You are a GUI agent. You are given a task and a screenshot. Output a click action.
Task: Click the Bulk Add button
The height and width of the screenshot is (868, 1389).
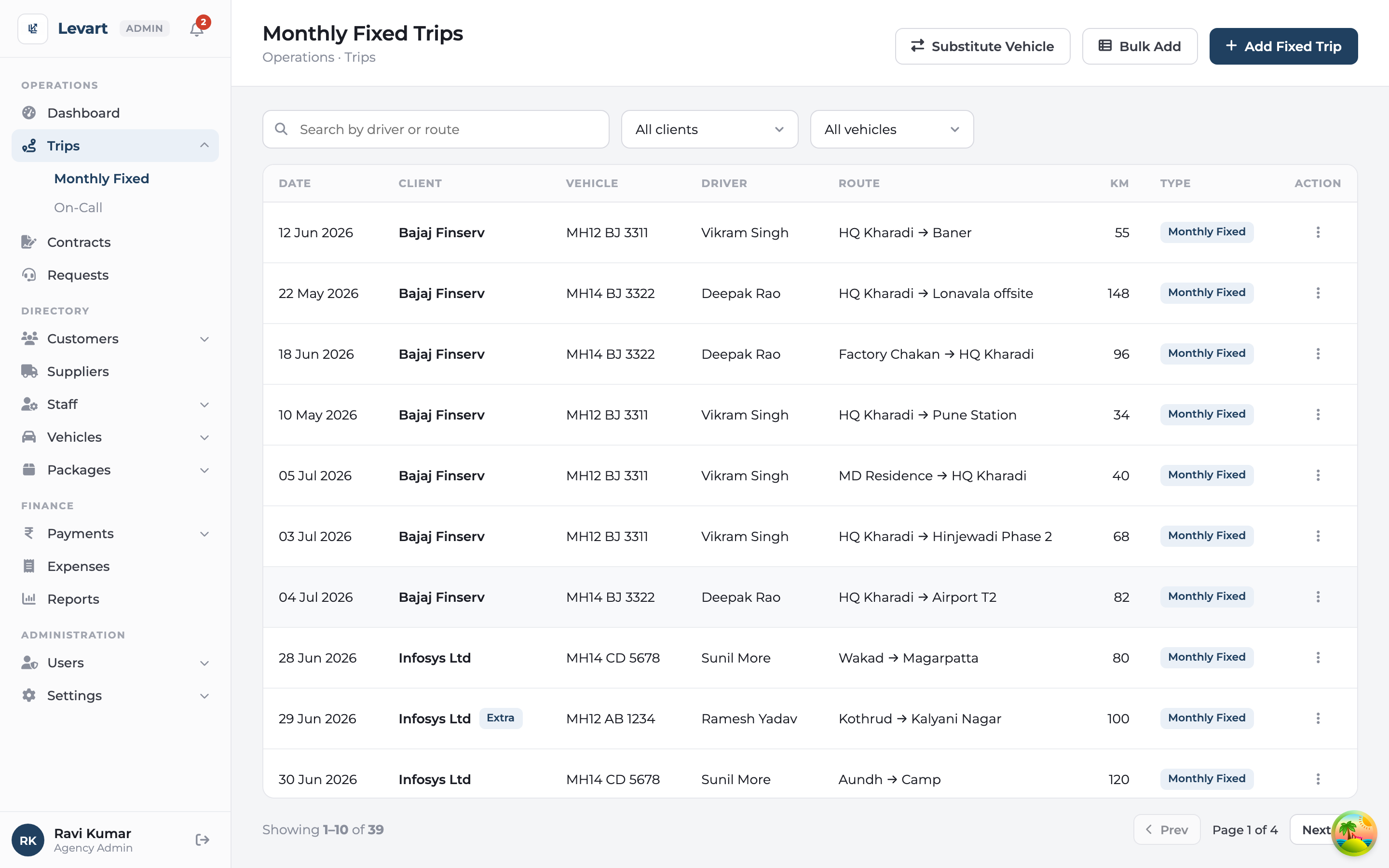(x=1139, y=46)
